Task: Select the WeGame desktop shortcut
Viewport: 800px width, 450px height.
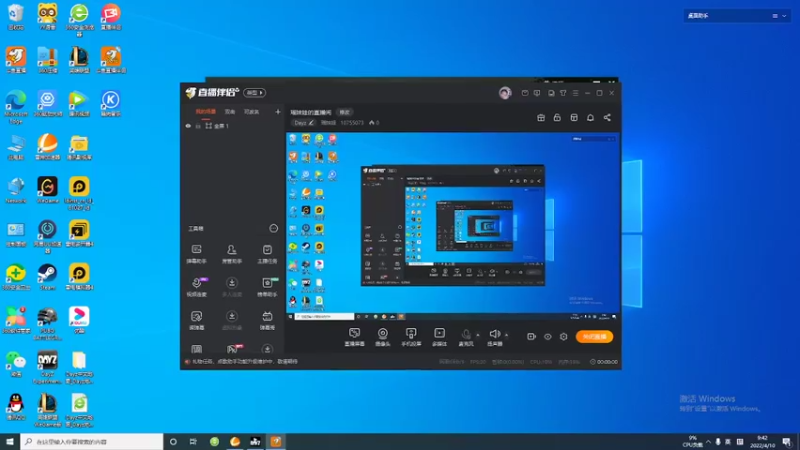Action: 47,190
